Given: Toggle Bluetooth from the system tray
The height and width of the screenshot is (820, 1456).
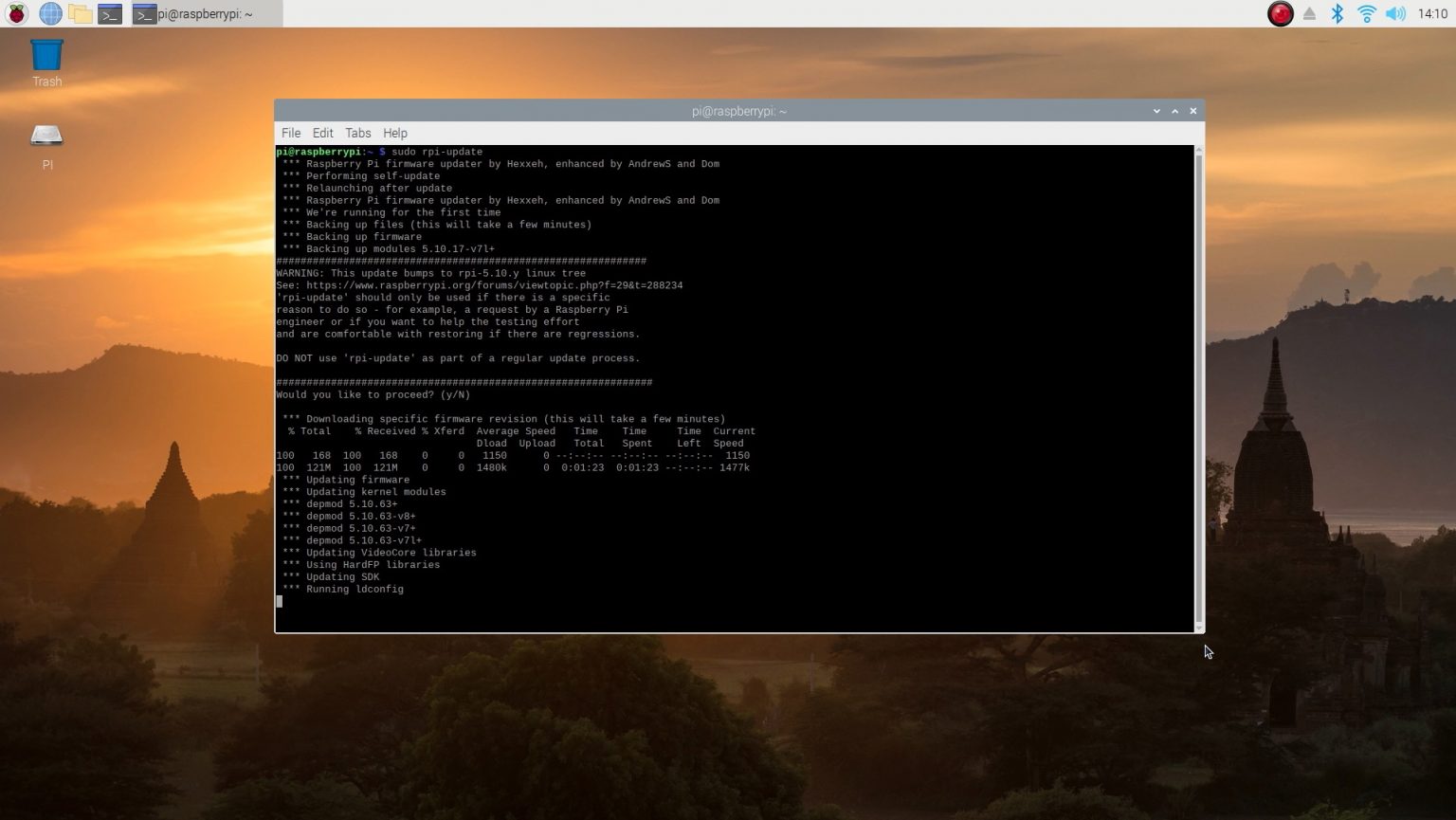Looking at the screenshot, I should tap(1338, 13).
